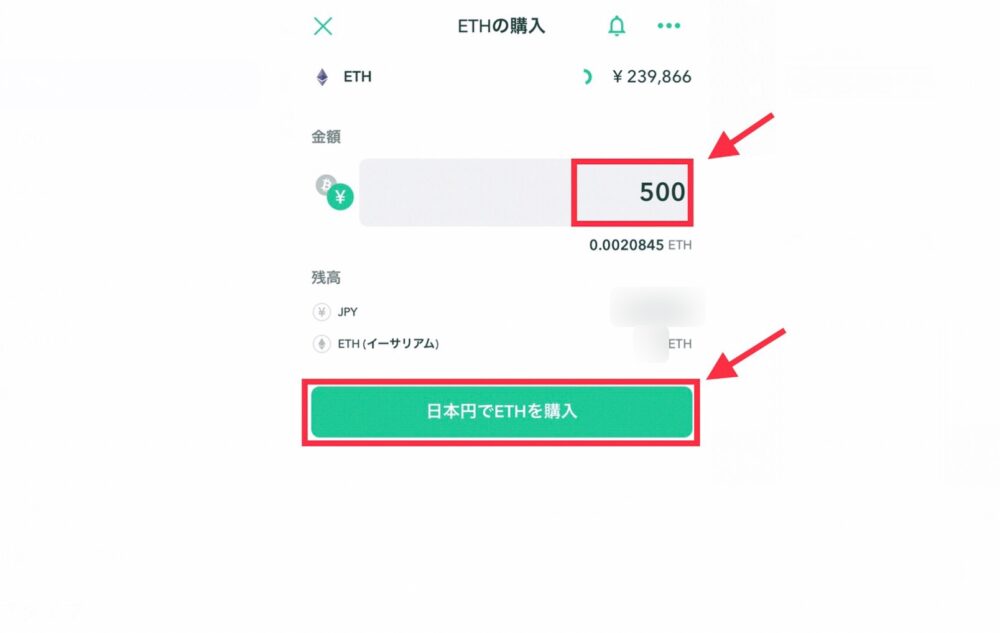The image size is (1000, 633).
Task: Select the ETH currency name label
Action: pos(357,76)
